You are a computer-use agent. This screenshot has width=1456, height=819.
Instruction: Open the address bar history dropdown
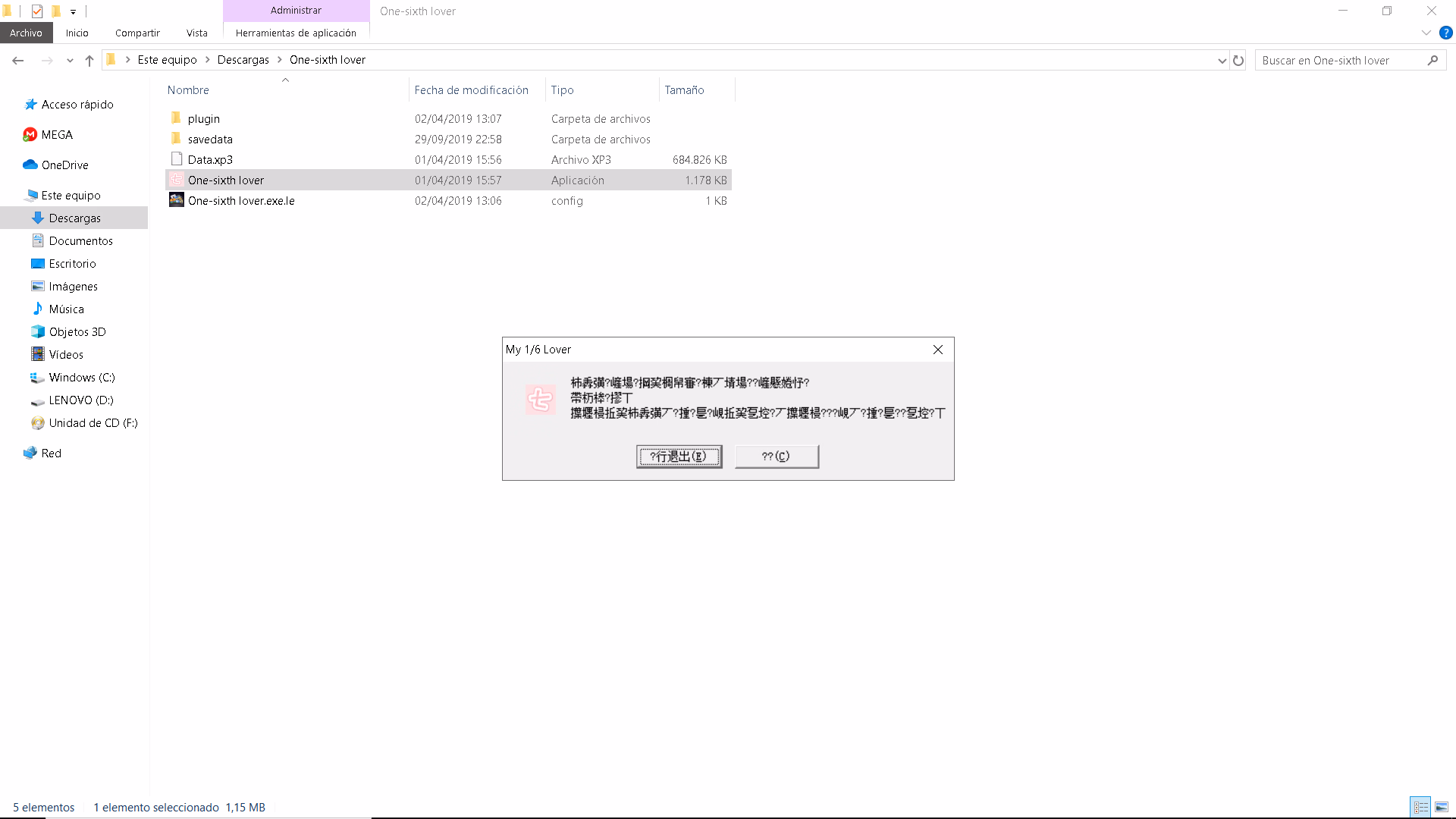(x=1222, y=61)
